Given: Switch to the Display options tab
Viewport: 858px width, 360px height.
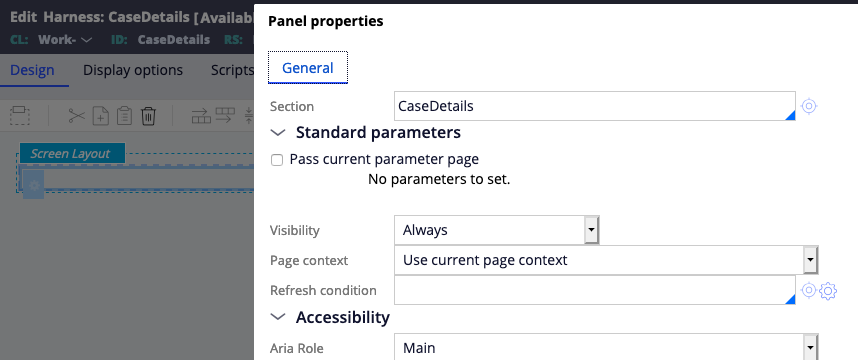Looking at the screenshot, I should [133, 70].
